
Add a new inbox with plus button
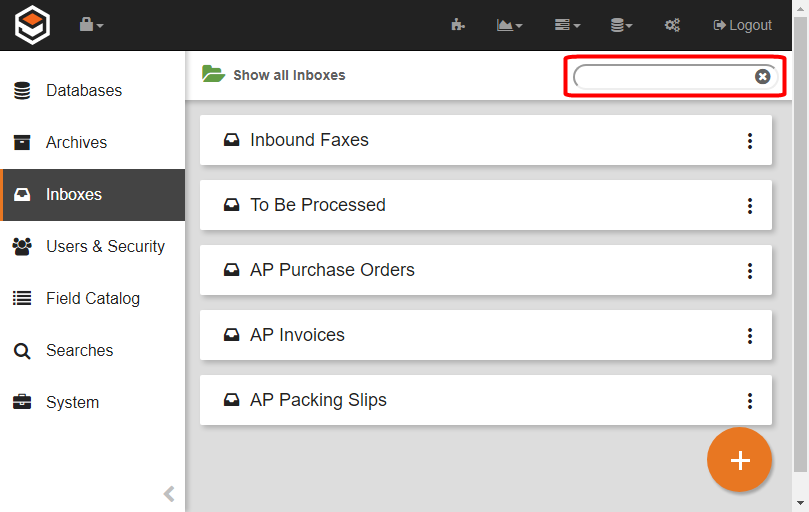pos(739,461)
